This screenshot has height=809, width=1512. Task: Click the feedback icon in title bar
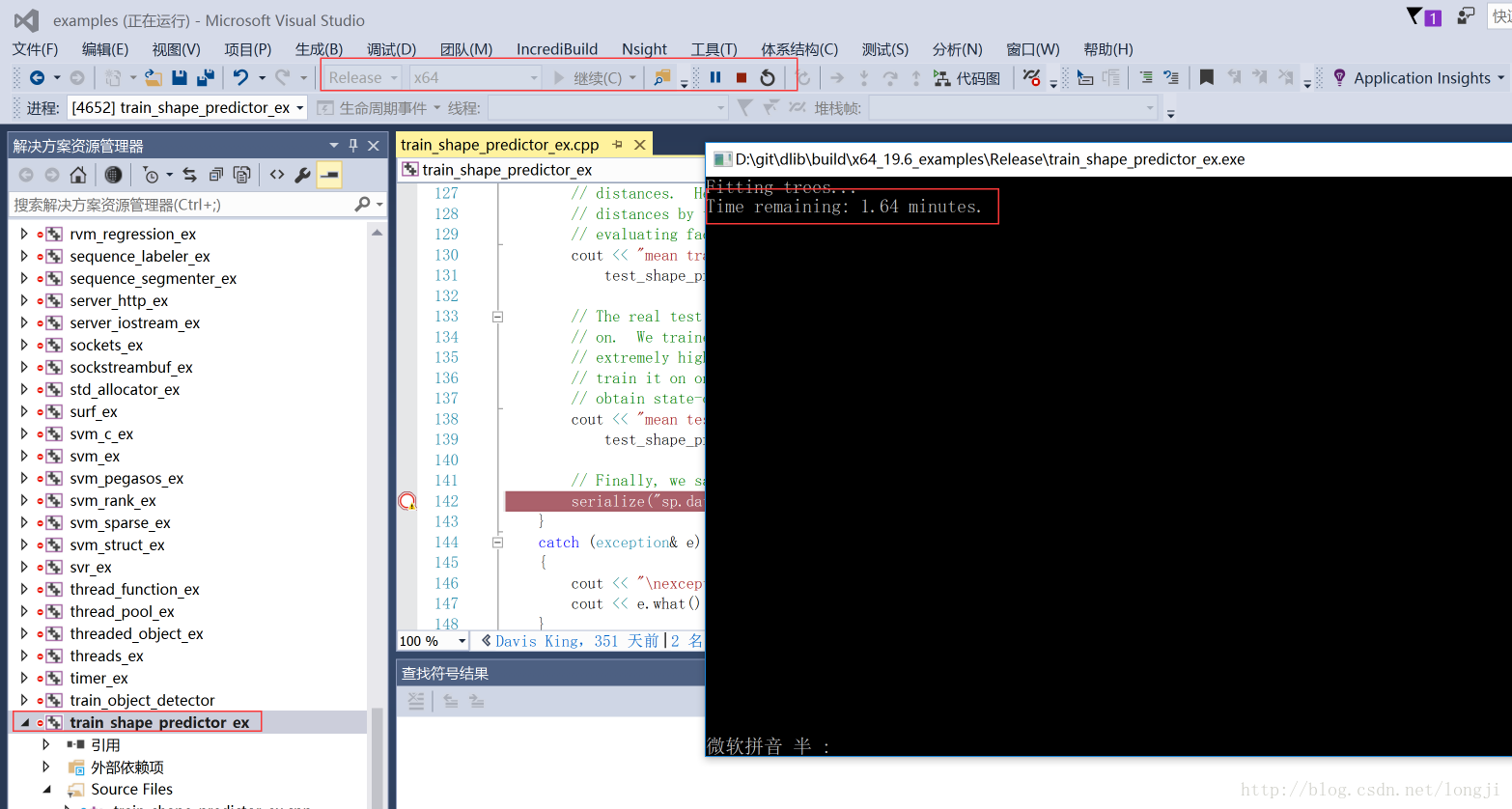[1466, 15]
